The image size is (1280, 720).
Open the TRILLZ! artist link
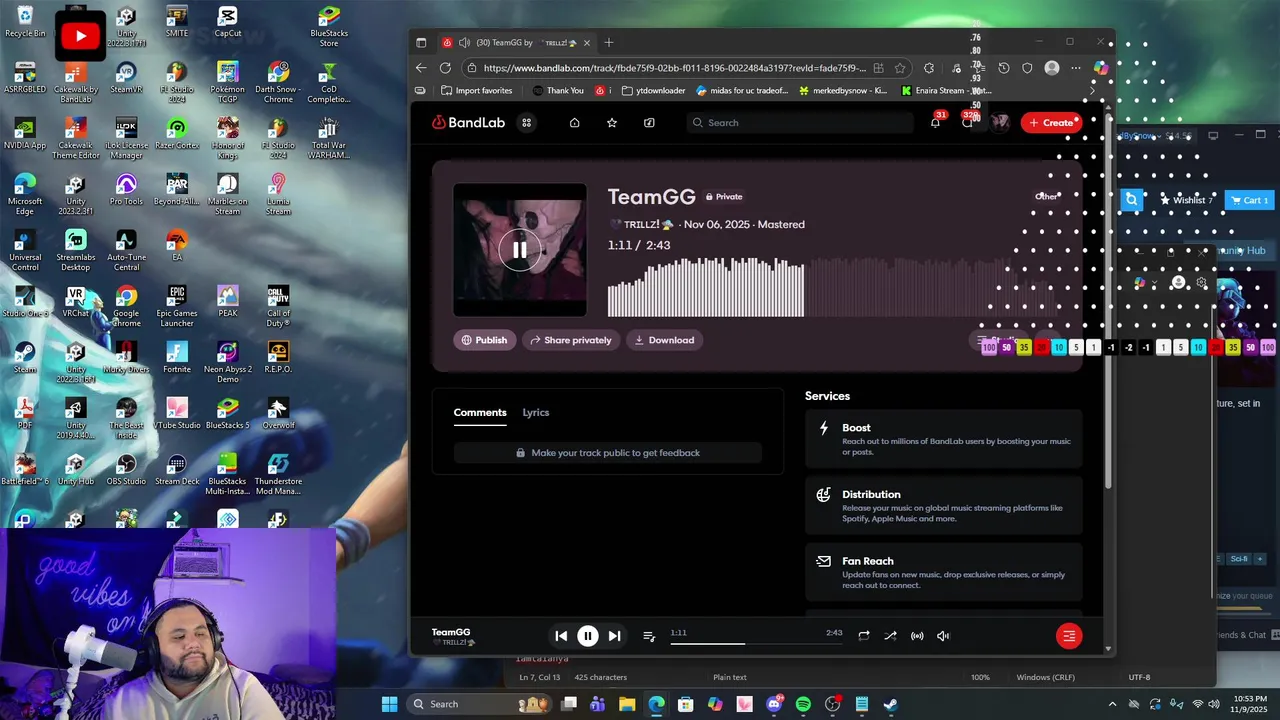click(641, 225)
